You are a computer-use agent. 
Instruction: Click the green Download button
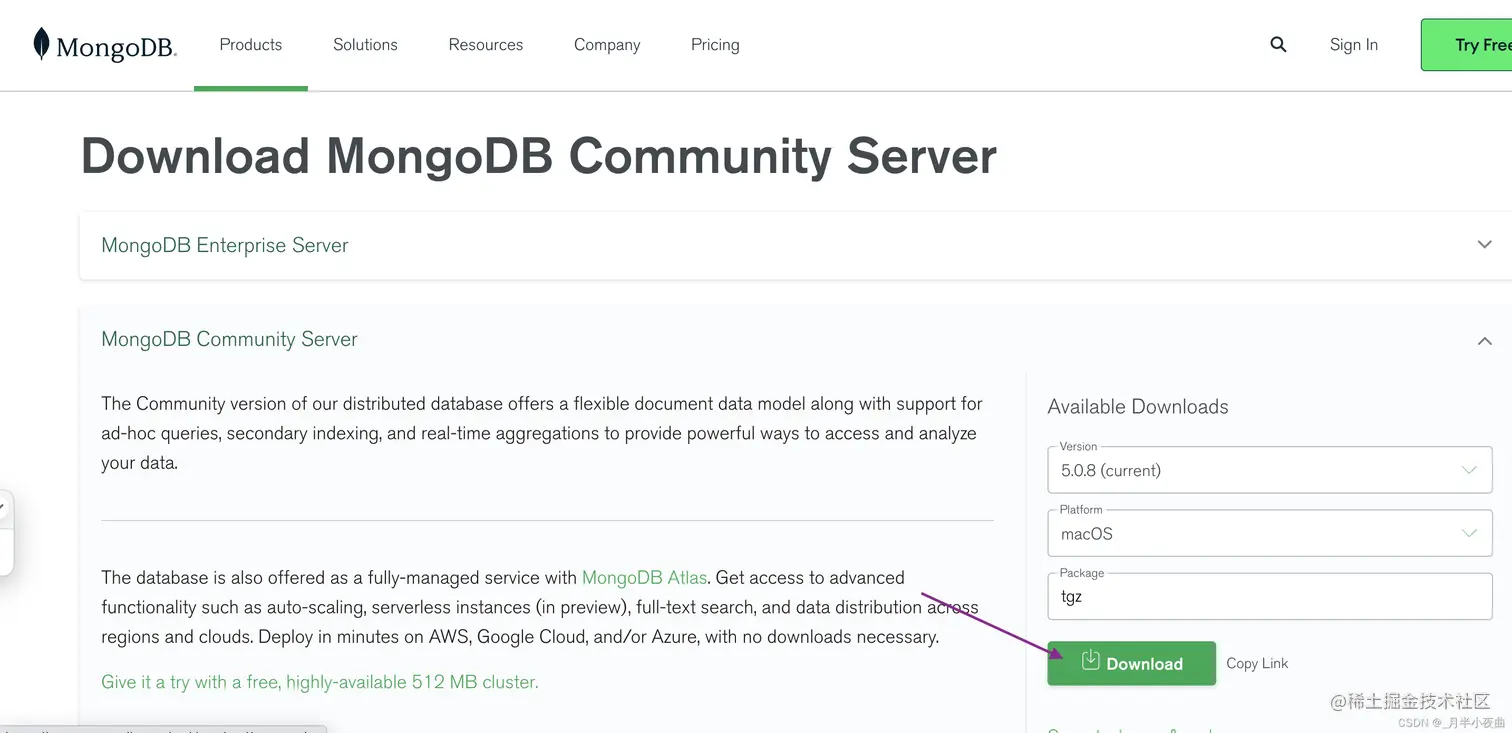[x=1132, y=663]
